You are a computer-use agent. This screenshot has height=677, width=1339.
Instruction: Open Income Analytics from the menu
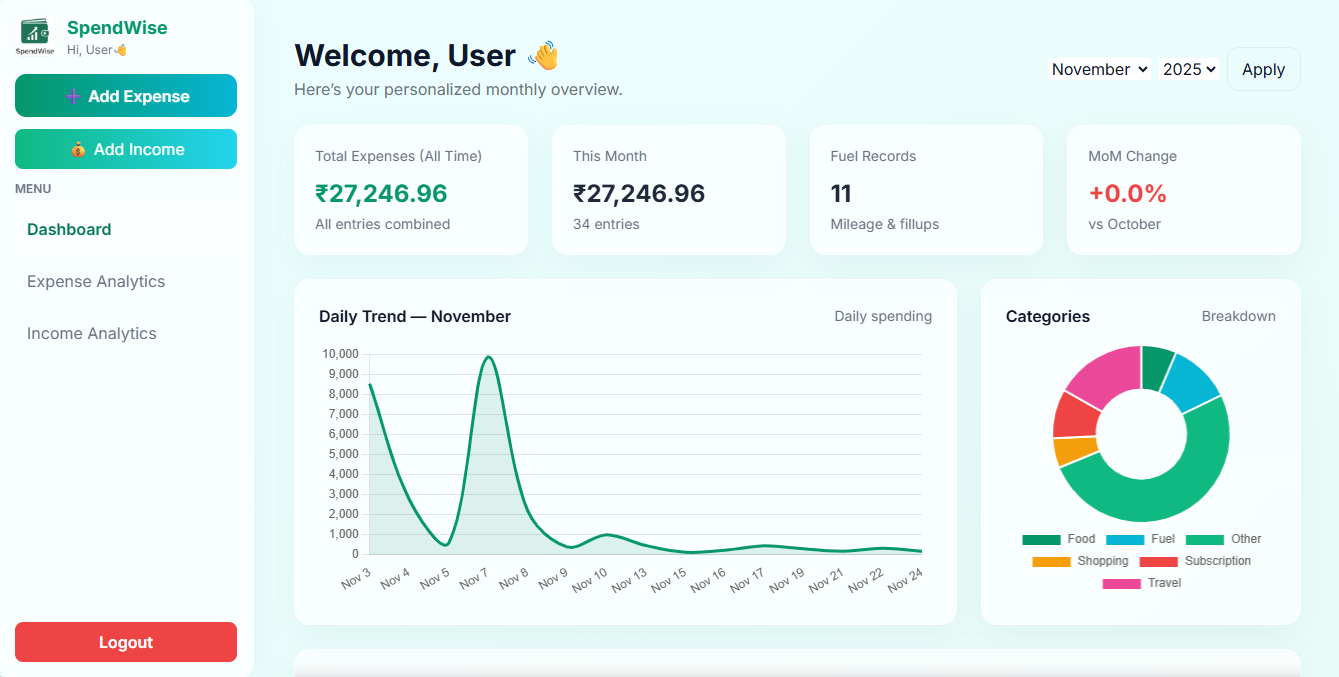pyautogui.click(x=92, y=333)
